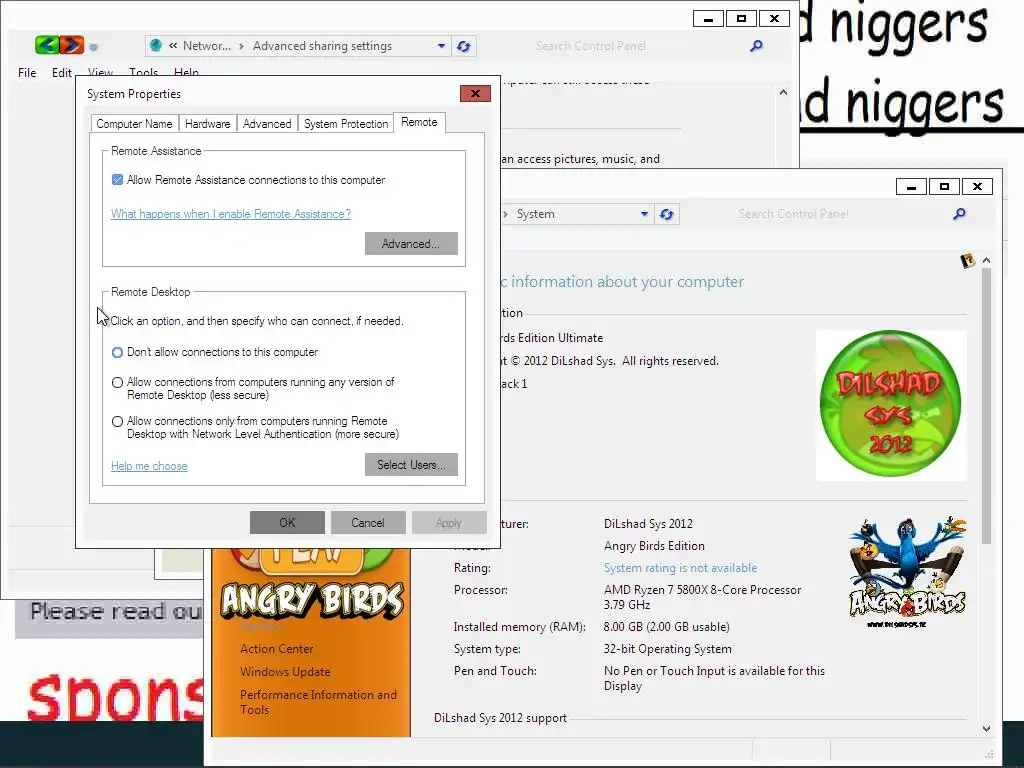Screen dimensions: 1024x768
Task: Switch to the Advanced tab
Action: [267, 123]
